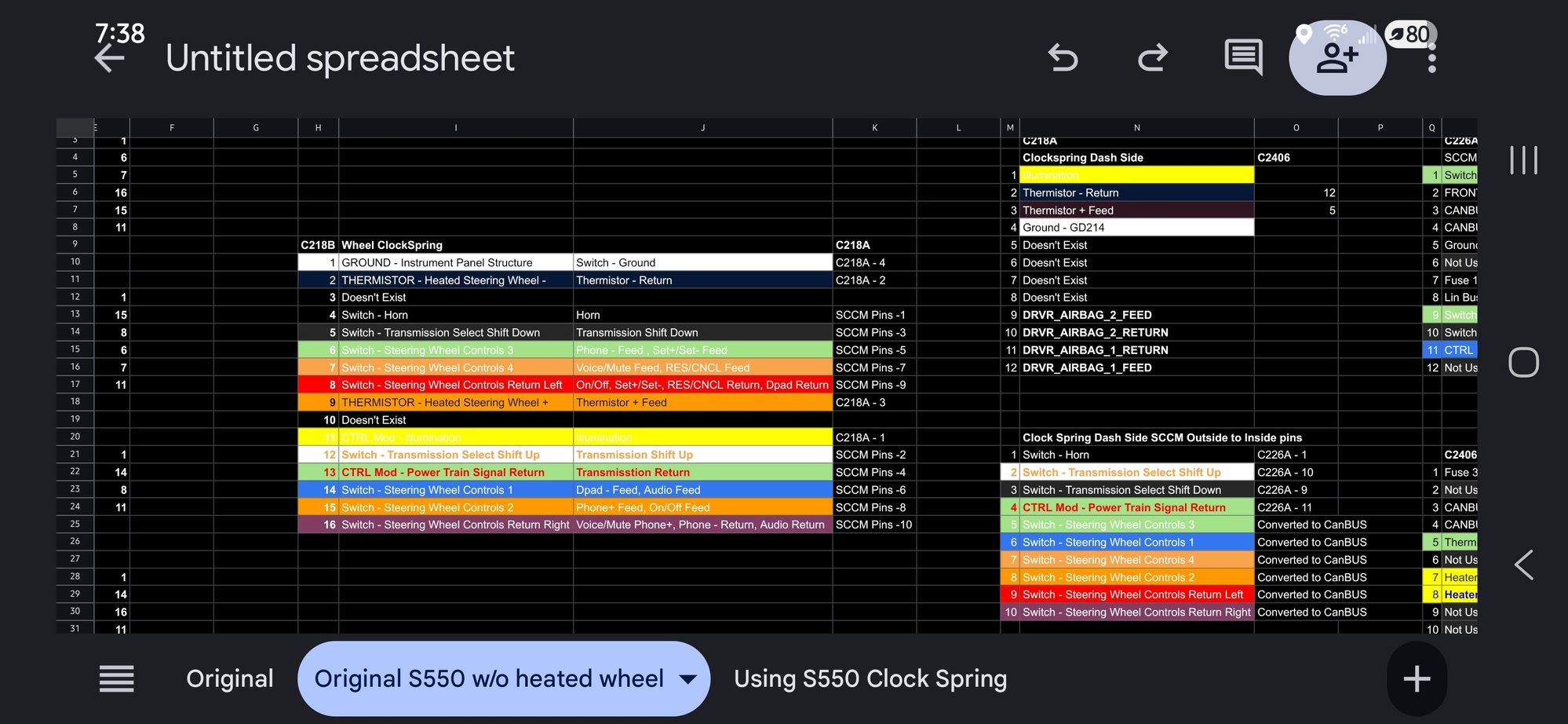This screenshot has height=724, width=1568.
Task: Select the 'Wheel ClockSpring' cell
Action: [x=392, y=244]
